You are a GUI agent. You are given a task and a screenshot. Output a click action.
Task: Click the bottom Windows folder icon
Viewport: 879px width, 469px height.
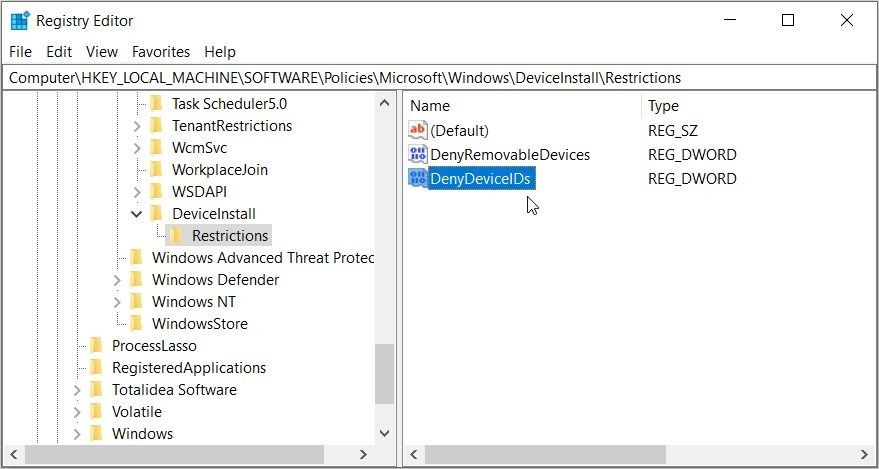click(x=96, y=433)
